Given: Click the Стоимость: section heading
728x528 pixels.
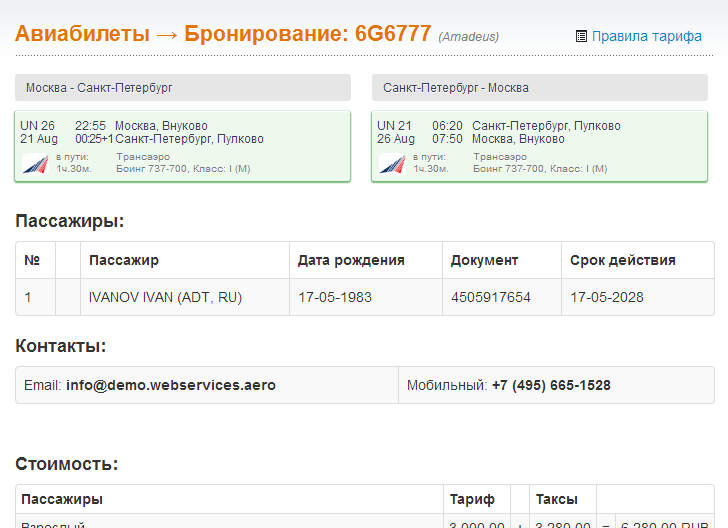Looking at the screenshot, I should pyautogui.click(x=67, y=464).
